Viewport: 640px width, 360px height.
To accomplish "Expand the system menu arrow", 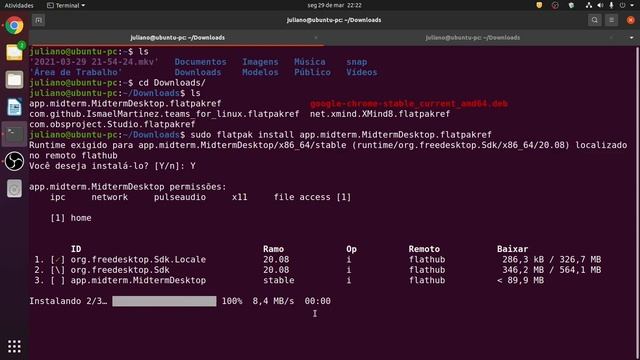I will 631,5.
